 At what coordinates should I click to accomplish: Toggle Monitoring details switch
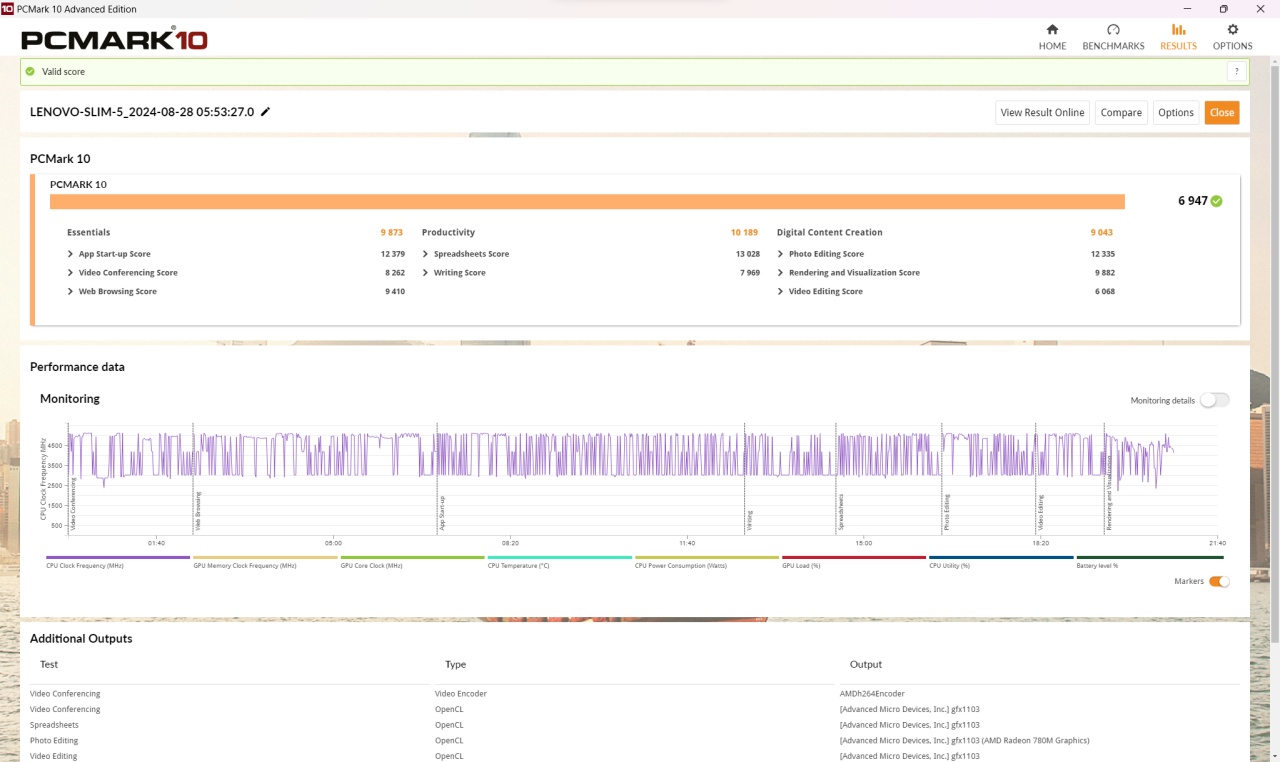click(1214, 400)
